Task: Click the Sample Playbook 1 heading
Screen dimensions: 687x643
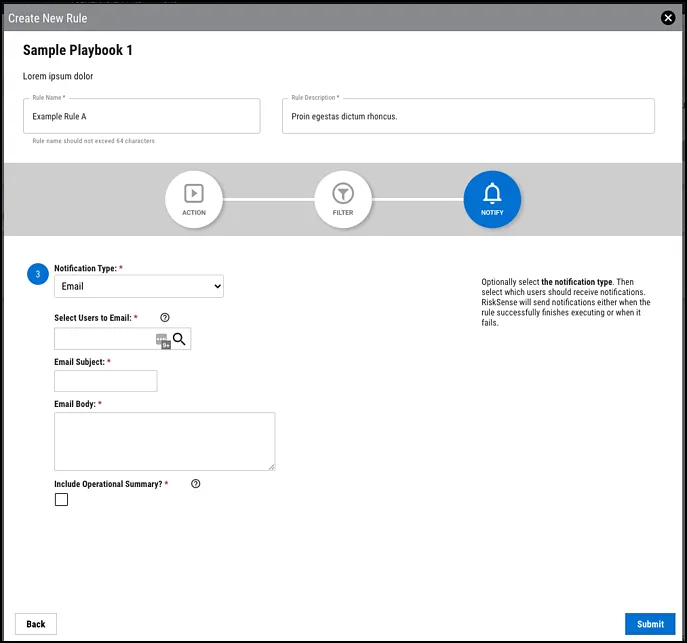Action: pos(78,50)
